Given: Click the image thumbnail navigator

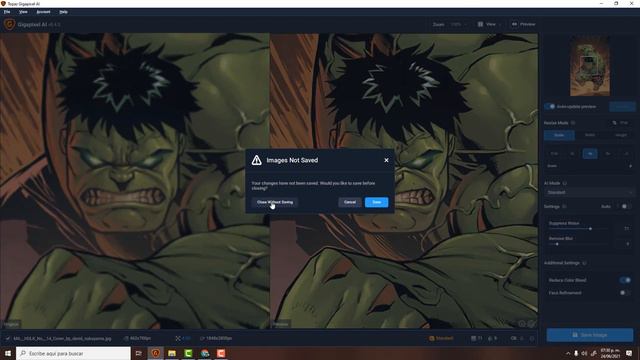Looking at the screenshot, I should (590, 66).
